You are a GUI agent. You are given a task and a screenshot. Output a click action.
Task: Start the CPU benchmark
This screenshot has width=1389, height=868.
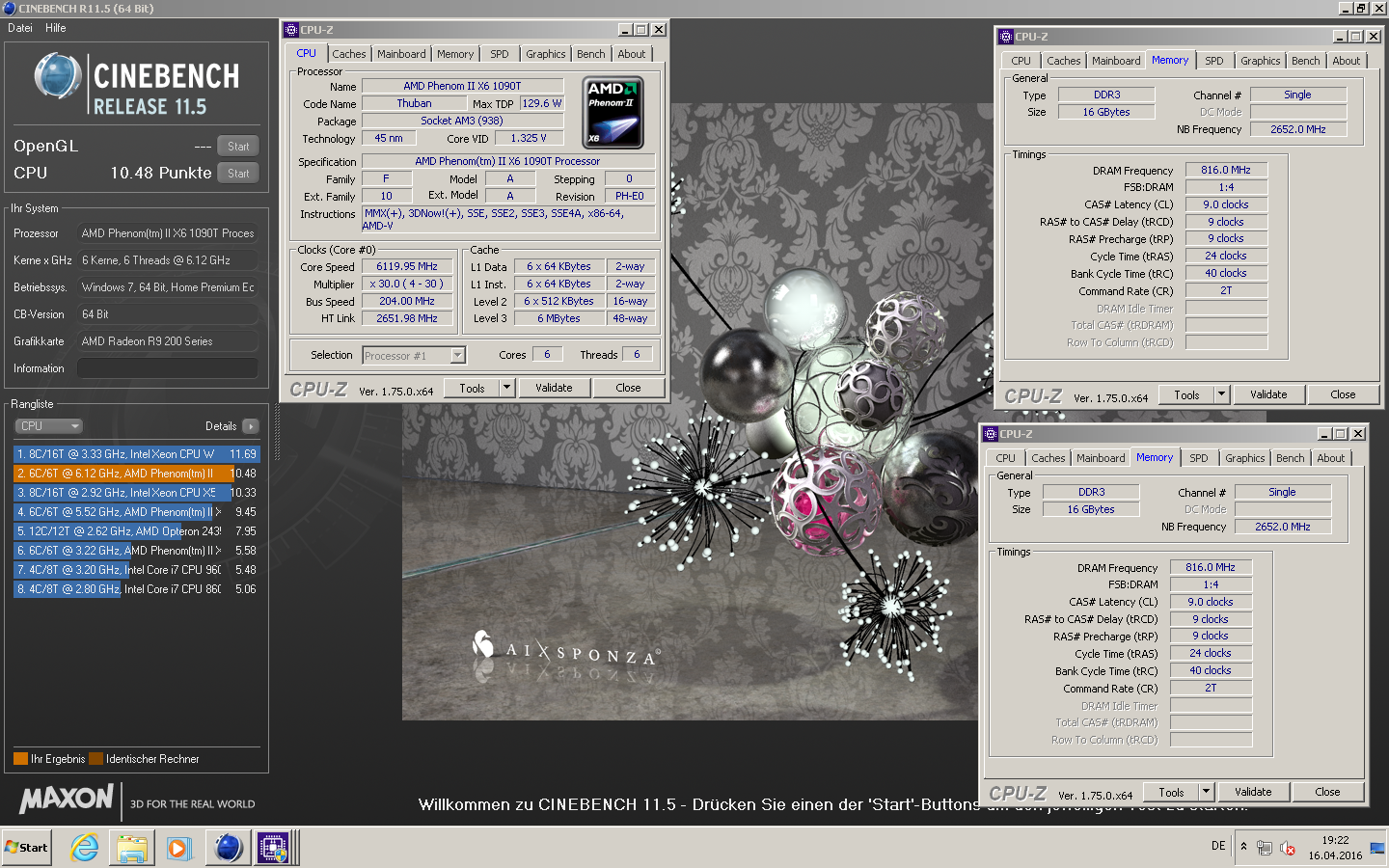tap(238, 174)
